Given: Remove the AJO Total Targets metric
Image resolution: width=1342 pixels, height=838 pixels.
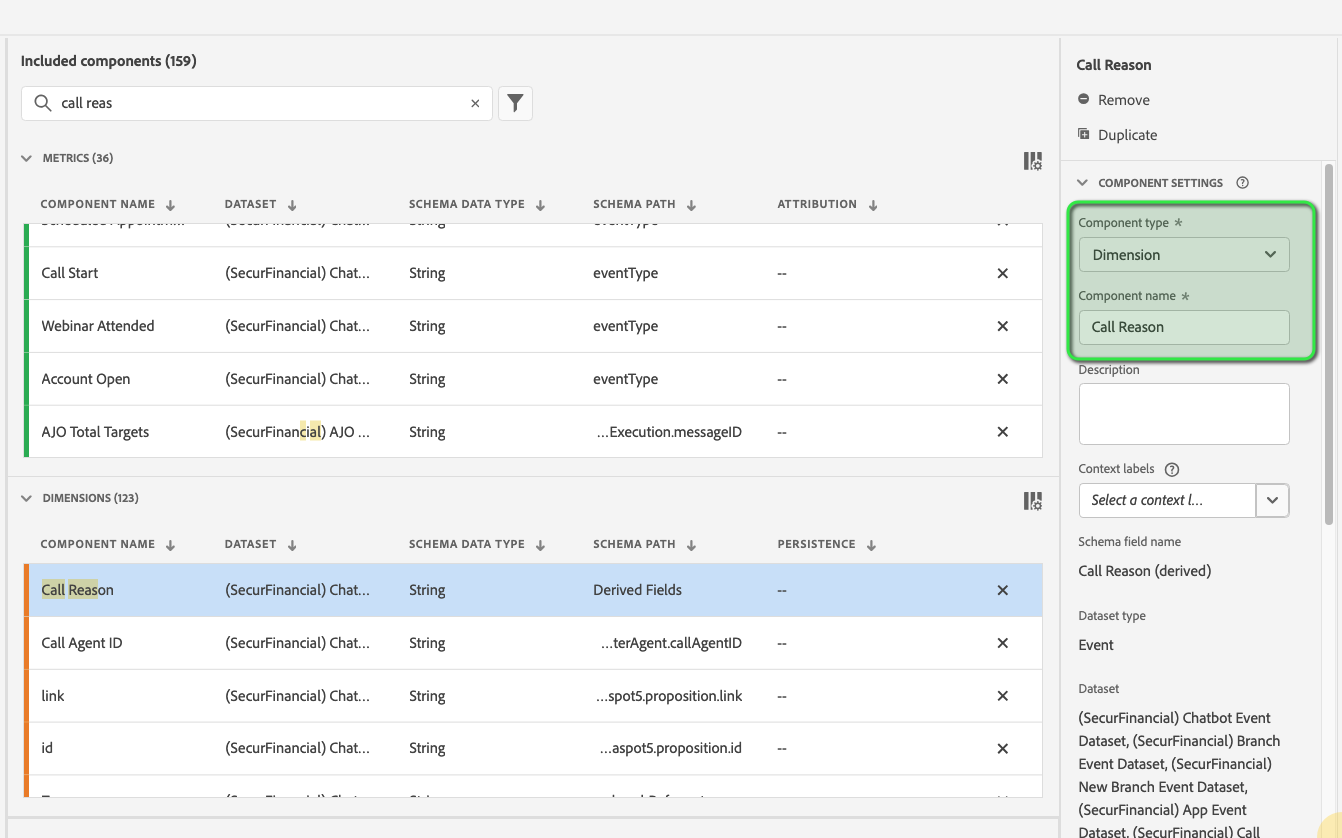Looking at the screenshot, I should click(x=1003, y=432).
